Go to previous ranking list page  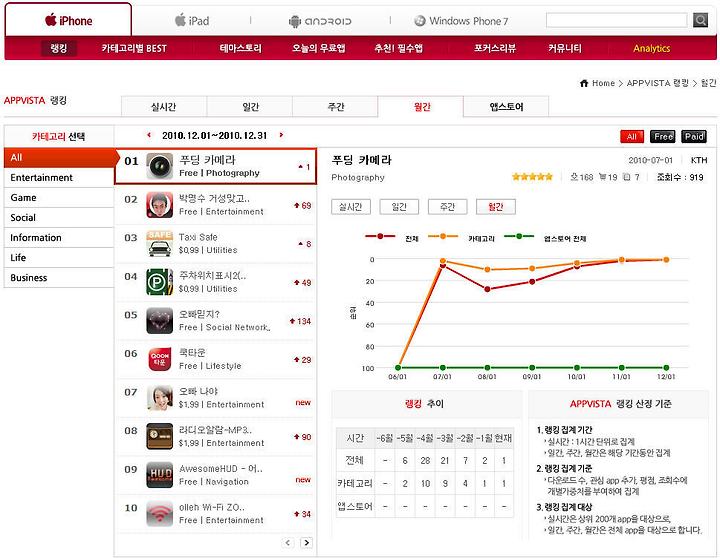[x=288, y=543]
